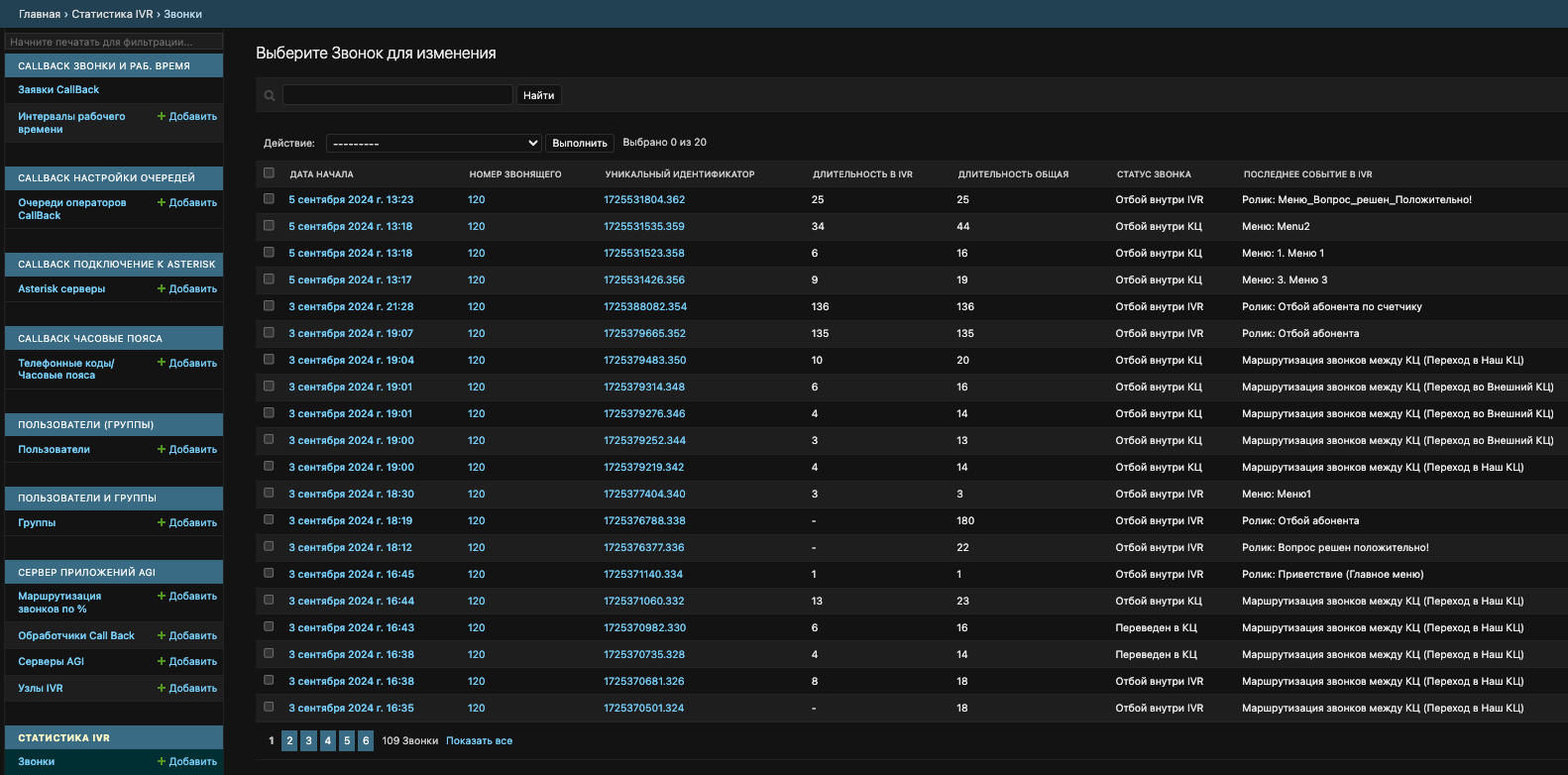Sort by Дата начала column header
The image size is (1568, 775).
click(321, 174)
